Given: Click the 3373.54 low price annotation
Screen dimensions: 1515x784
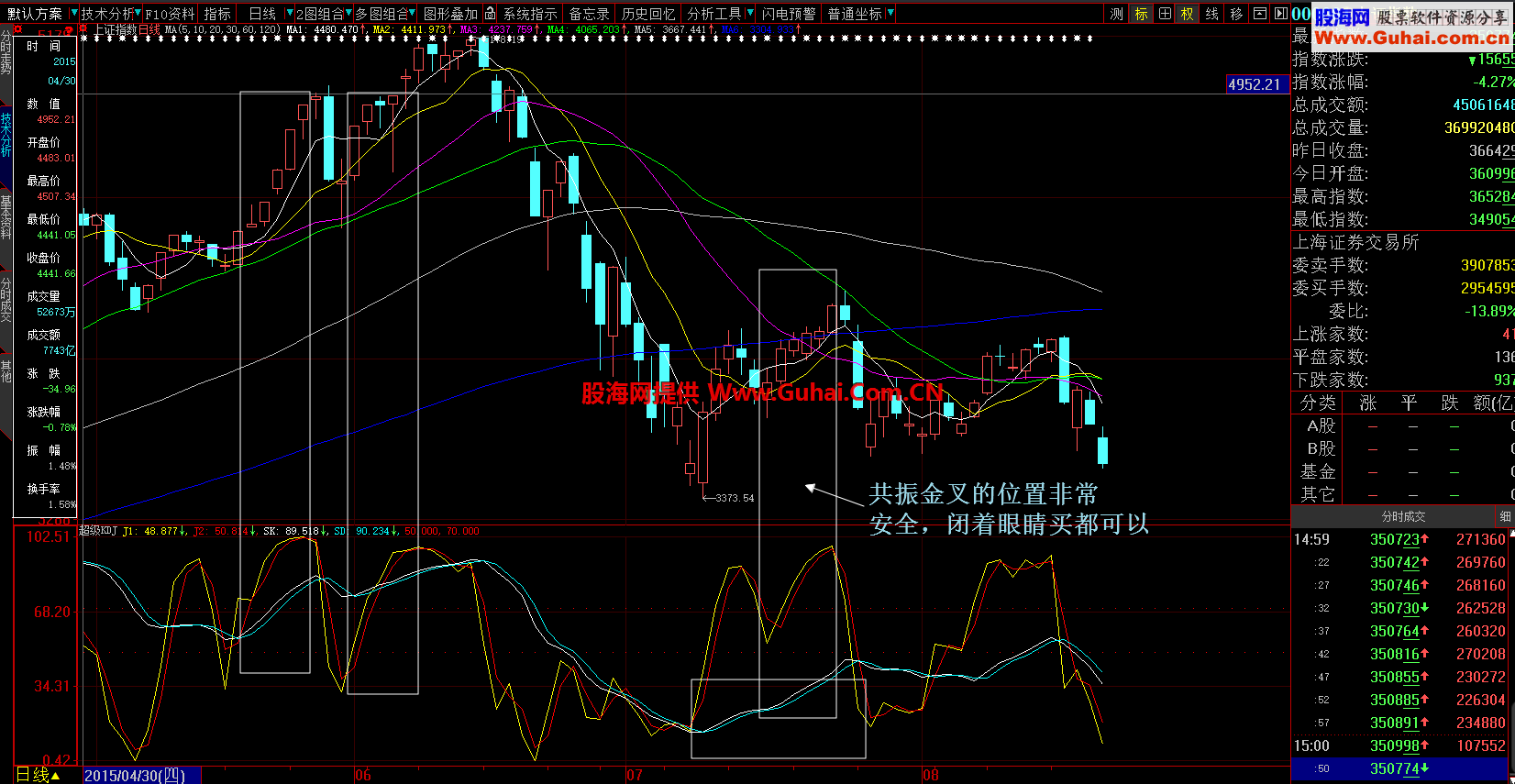Looking at the screenshot, I should pyautogui.click(x=735, y=498).
